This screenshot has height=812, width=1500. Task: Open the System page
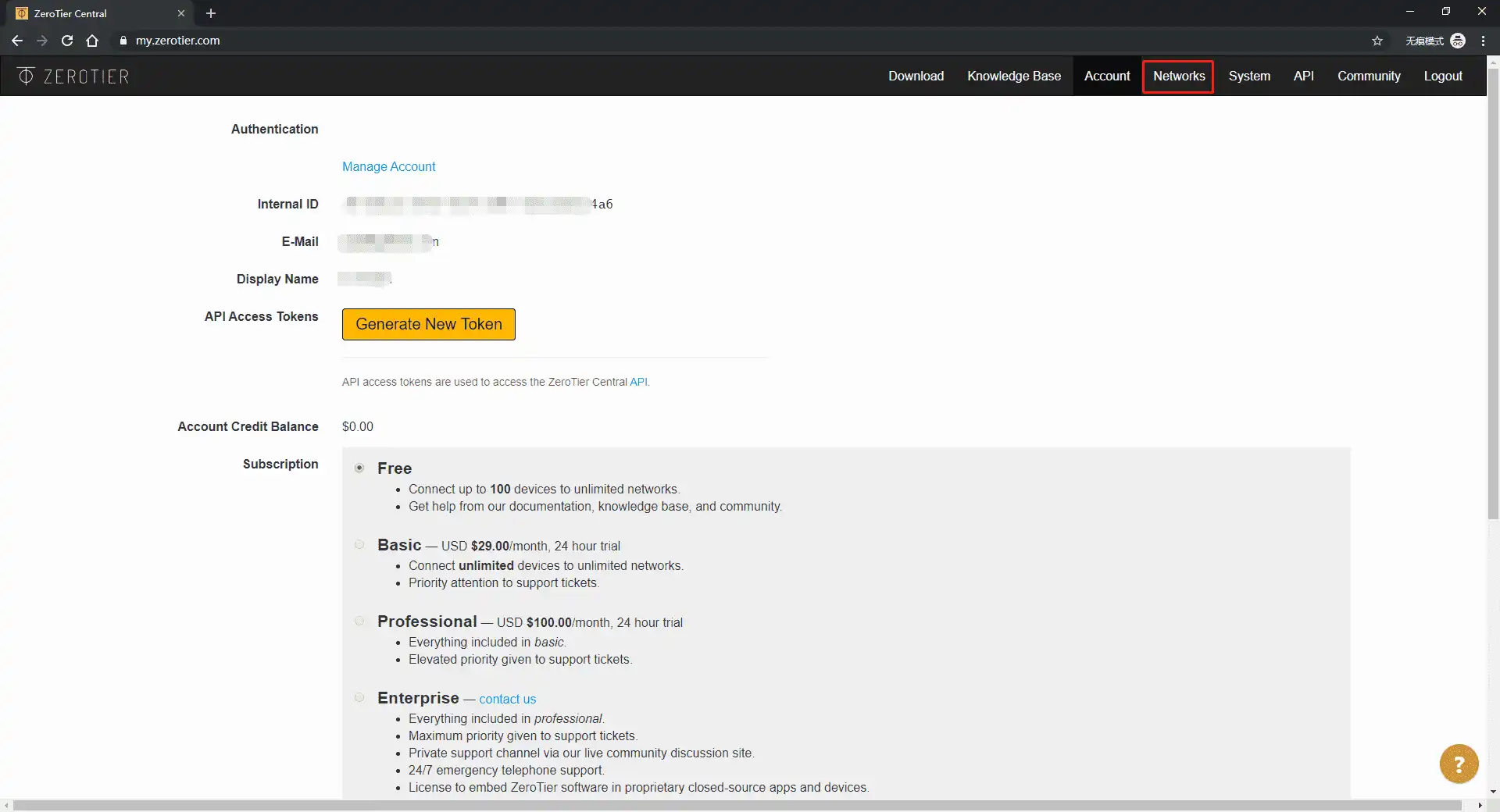(x=1249, y=76)
